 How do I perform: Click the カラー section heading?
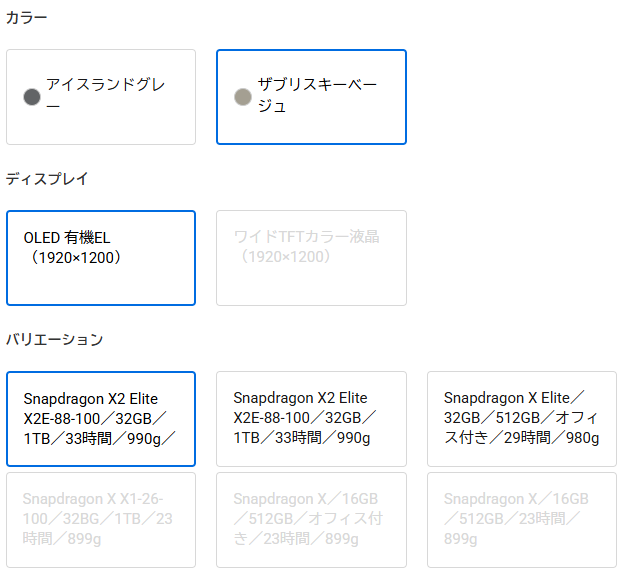coord(27,18)
